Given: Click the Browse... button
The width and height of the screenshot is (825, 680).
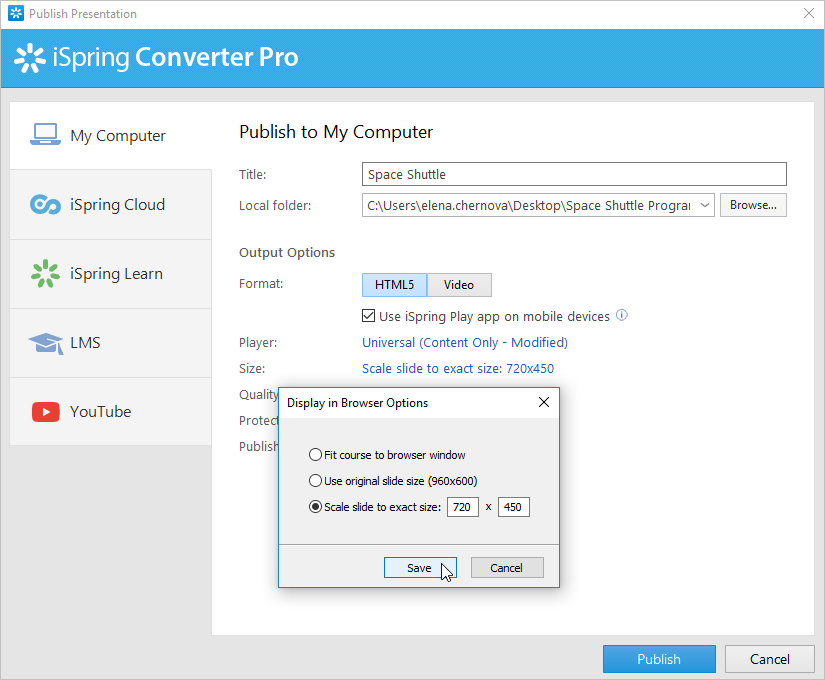Looking at the screenshot, I should pos(753,205).
